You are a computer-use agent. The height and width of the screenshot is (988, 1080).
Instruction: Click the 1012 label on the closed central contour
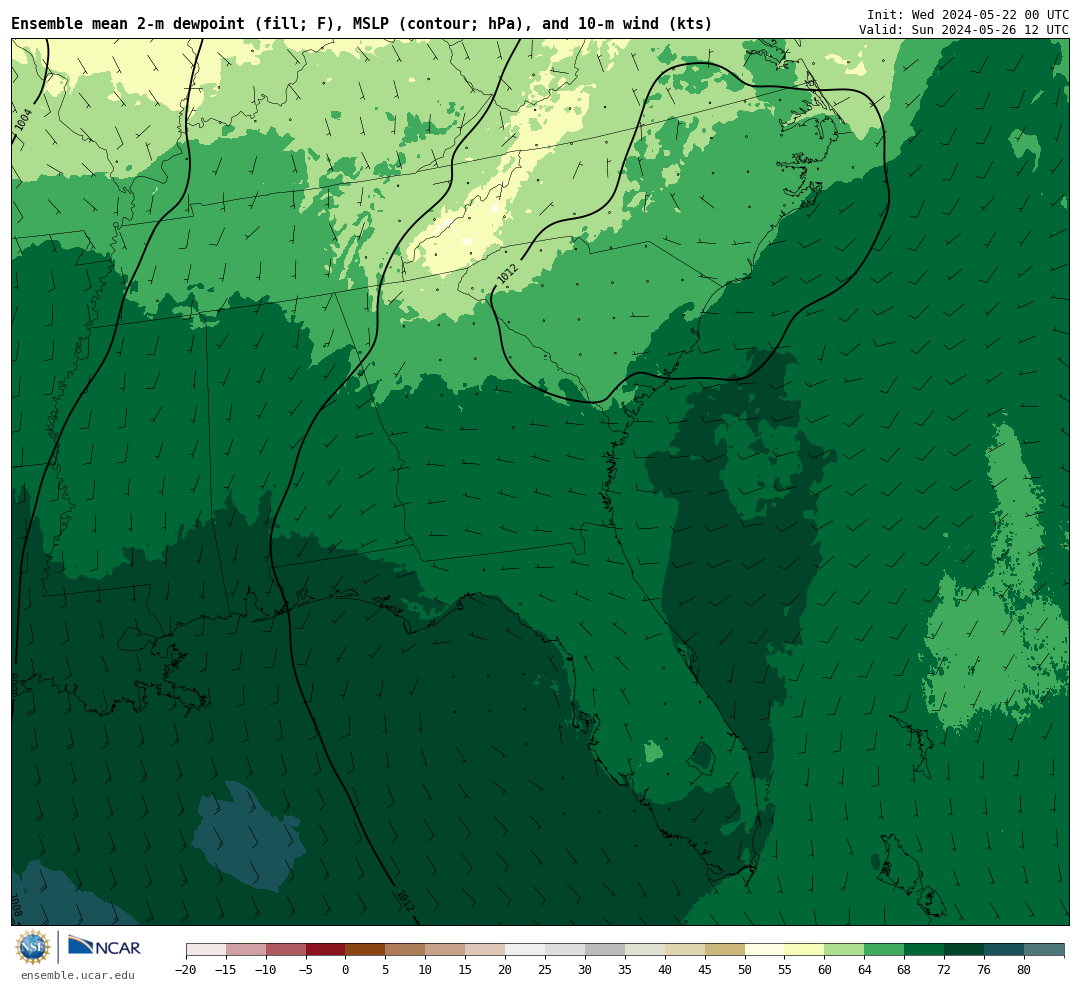tap(508, 273)
